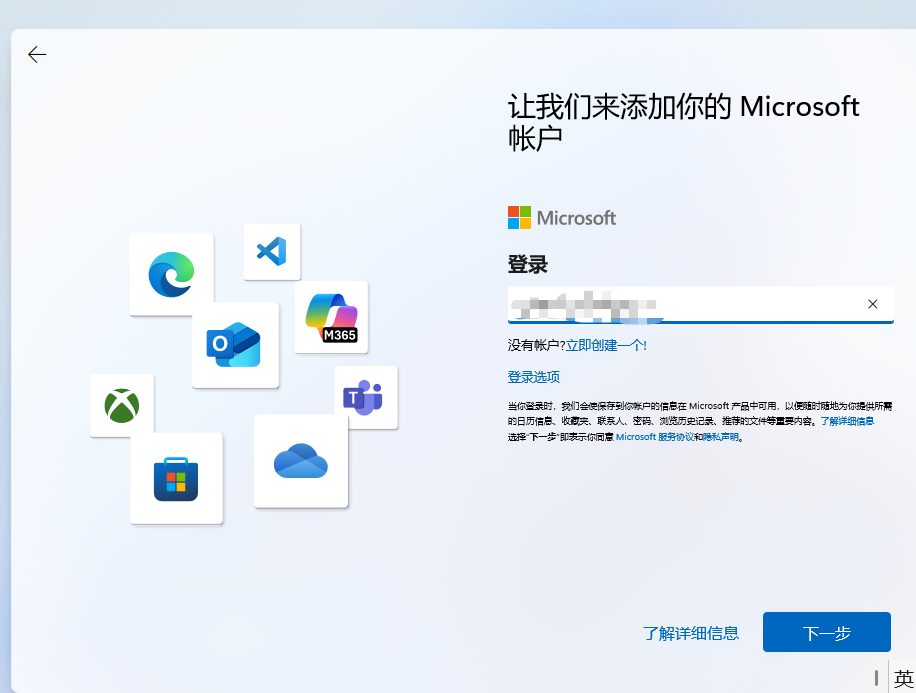
Task: Open 登录选项 sign-in options link
Action: [533, 377]
